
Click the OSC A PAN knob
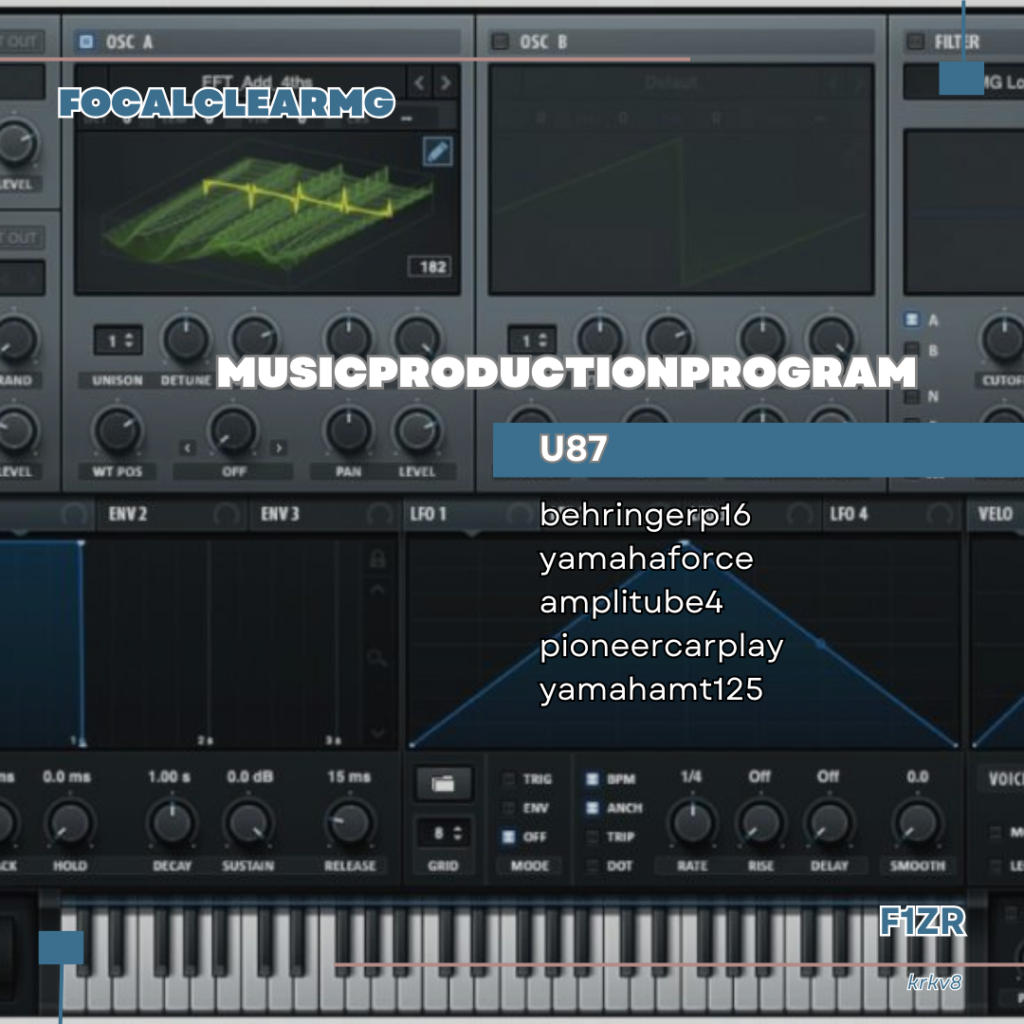(349, 431)
